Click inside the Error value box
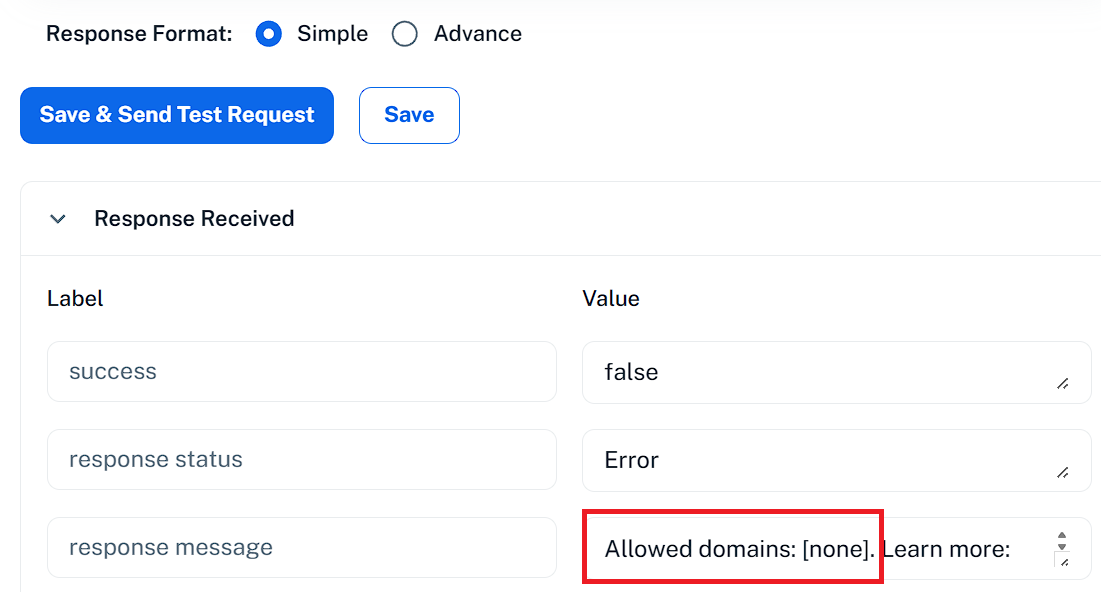 pyautogui.click(x=837, y=460)
